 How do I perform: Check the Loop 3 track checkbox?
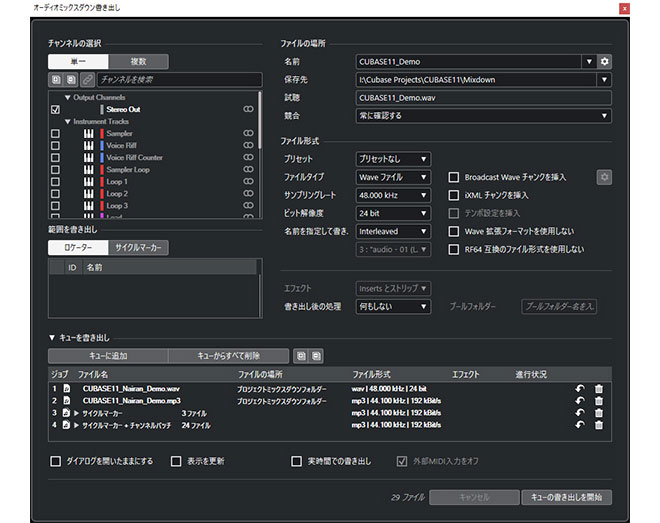(55, 206)
